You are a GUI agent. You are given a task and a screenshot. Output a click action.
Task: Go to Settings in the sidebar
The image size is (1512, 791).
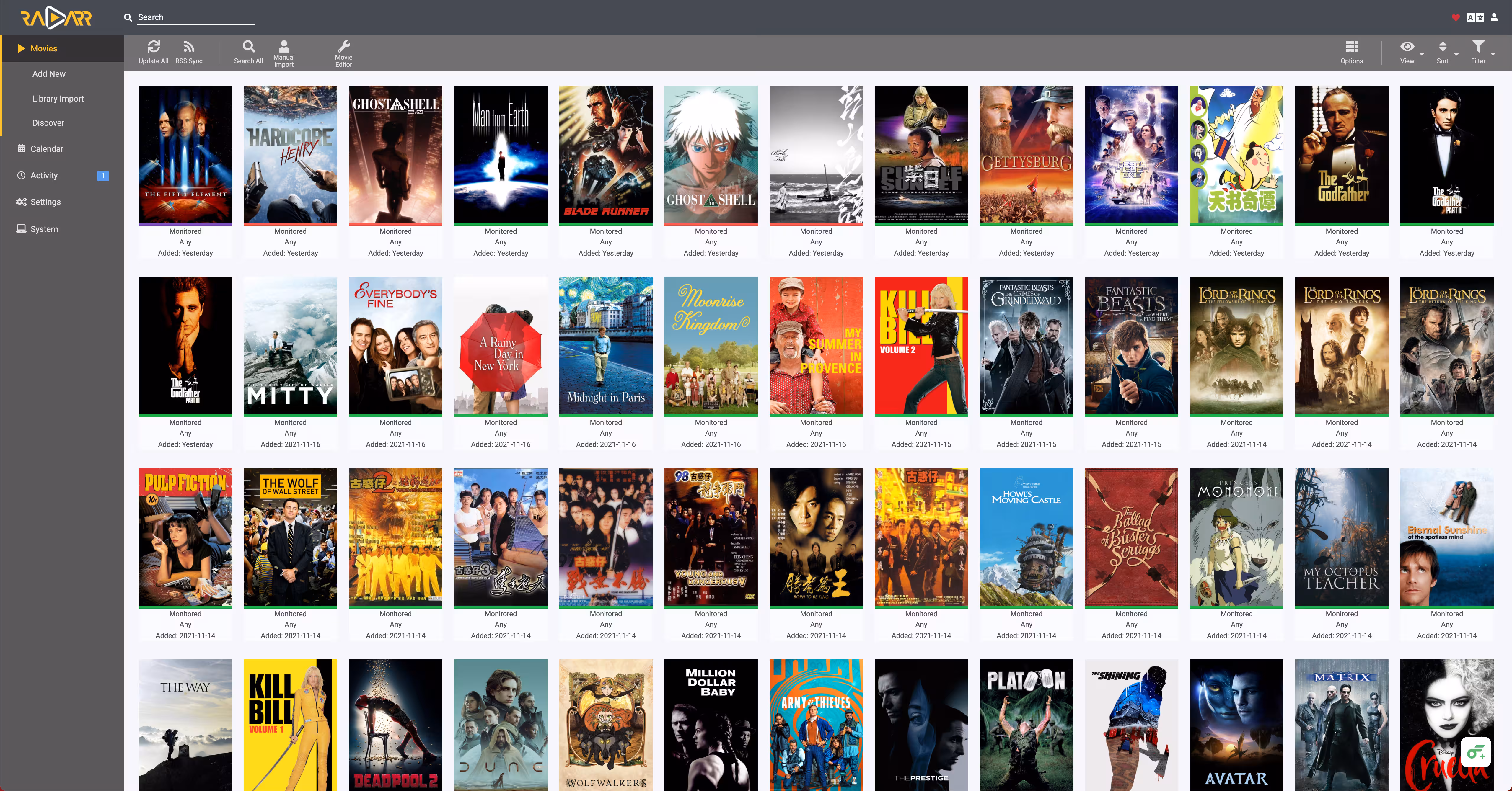coord(45,202)
